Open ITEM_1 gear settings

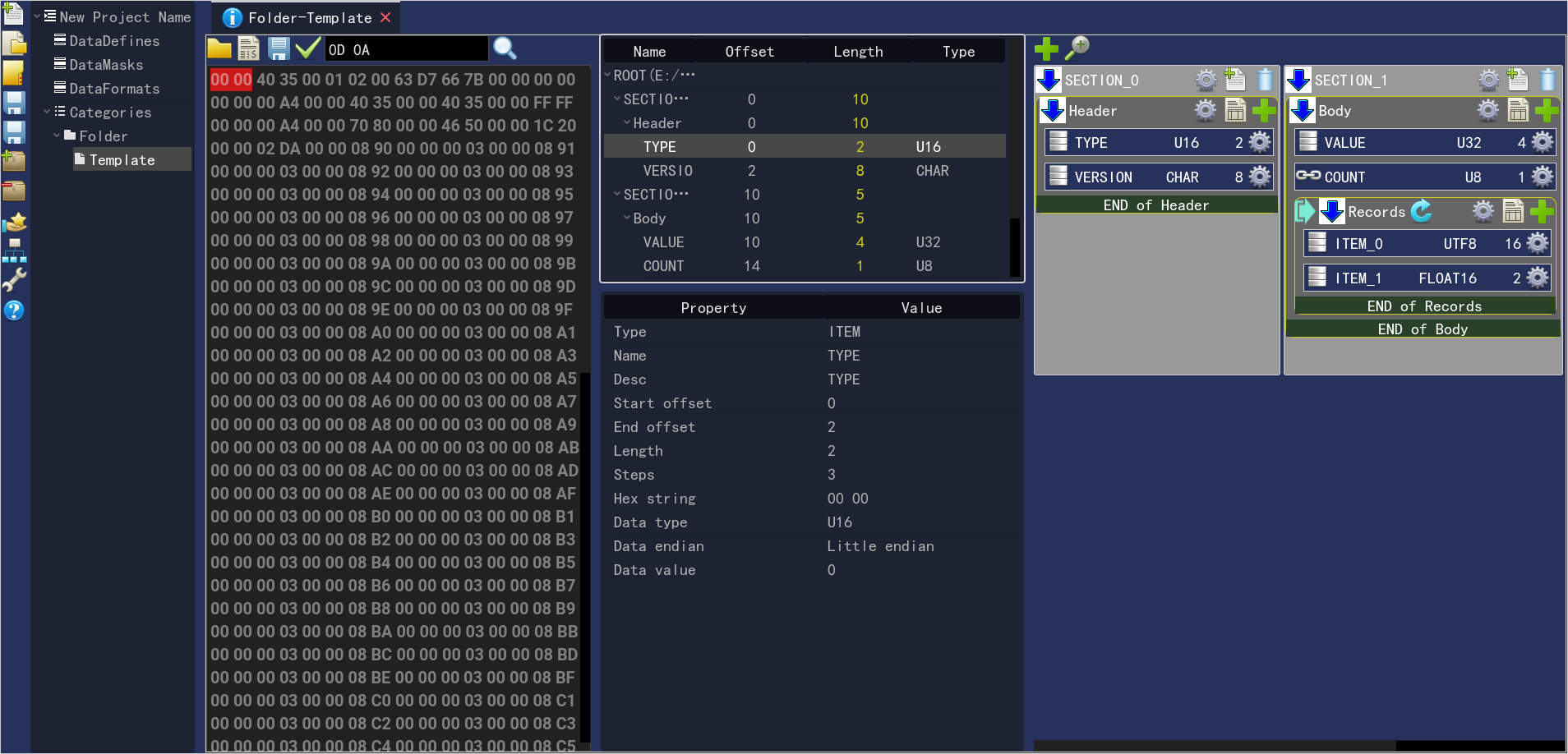point(1538,278)
